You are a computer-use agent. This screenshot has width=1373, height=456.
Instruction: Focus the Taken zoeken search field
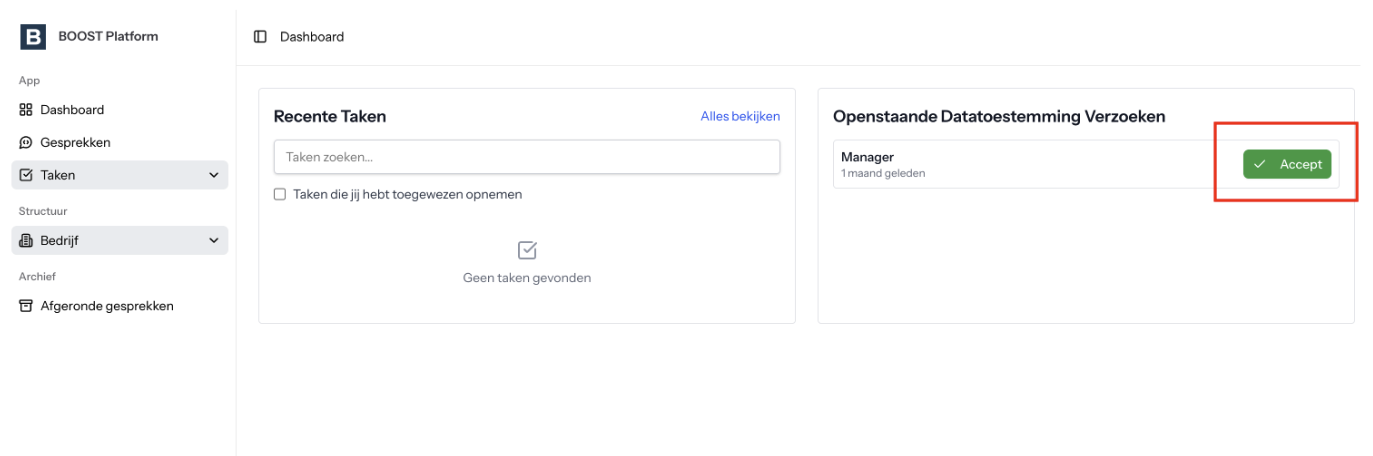(x=527, y=157)
